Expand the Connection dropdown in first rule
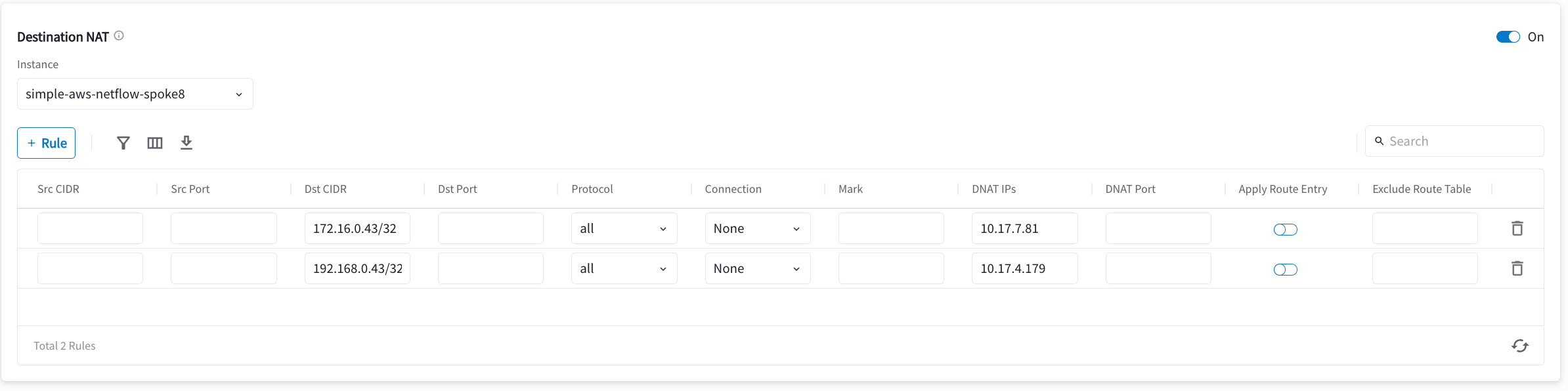1568x391 pixels. coord(758,228)
